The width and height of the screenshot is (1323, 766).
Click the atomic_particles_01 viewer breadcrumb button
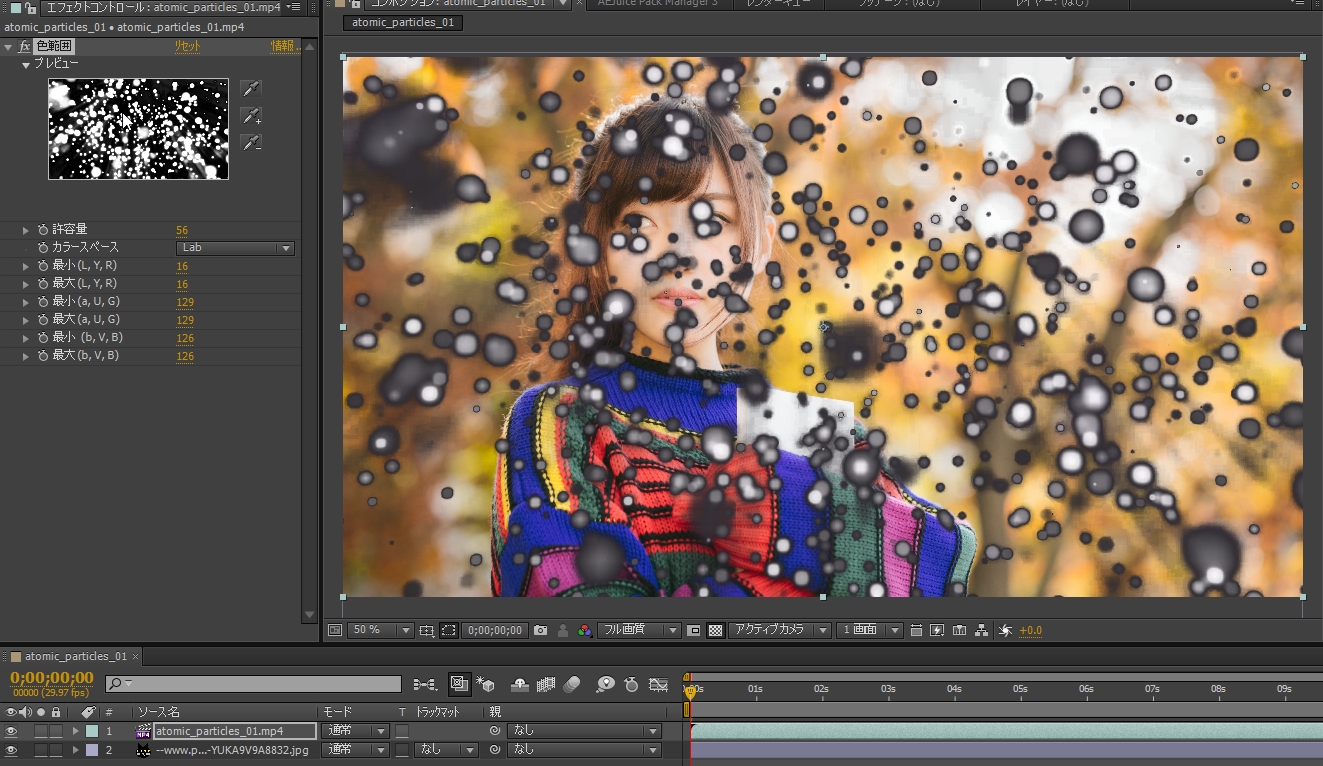[403, 22]
